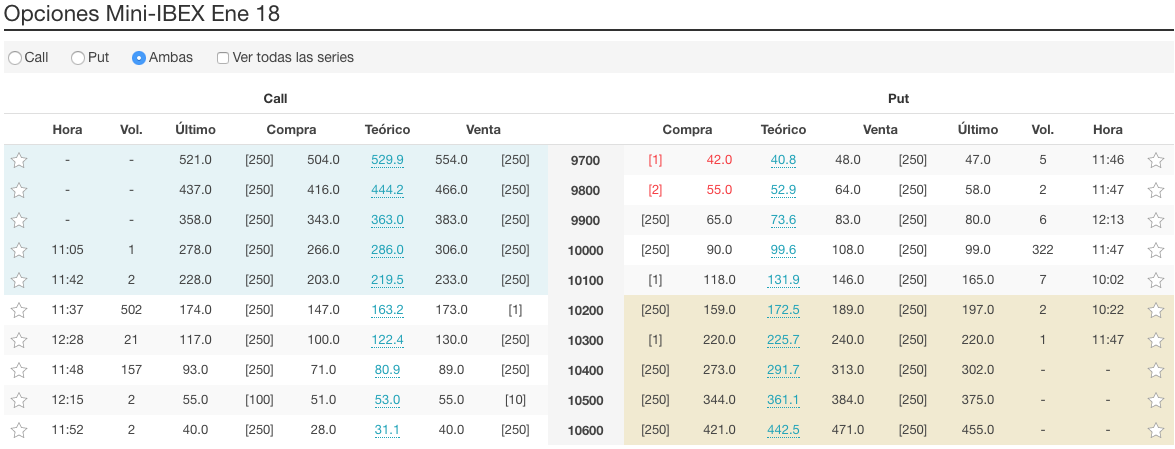The height and width of the screenshot is (449, 1175).
Task: Open put theoretical price 291.7 link
Action: 783,370
